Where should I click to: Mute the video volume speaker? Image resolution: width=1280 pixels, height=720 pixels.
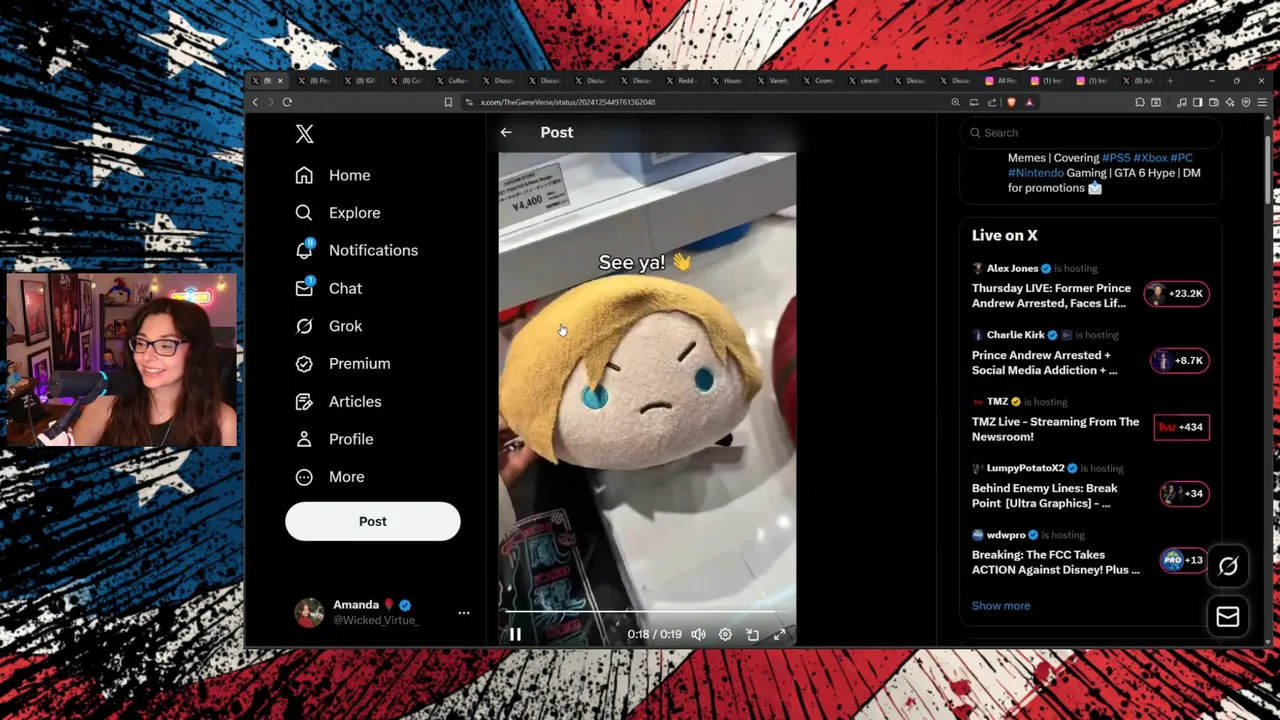click(698, 634)
